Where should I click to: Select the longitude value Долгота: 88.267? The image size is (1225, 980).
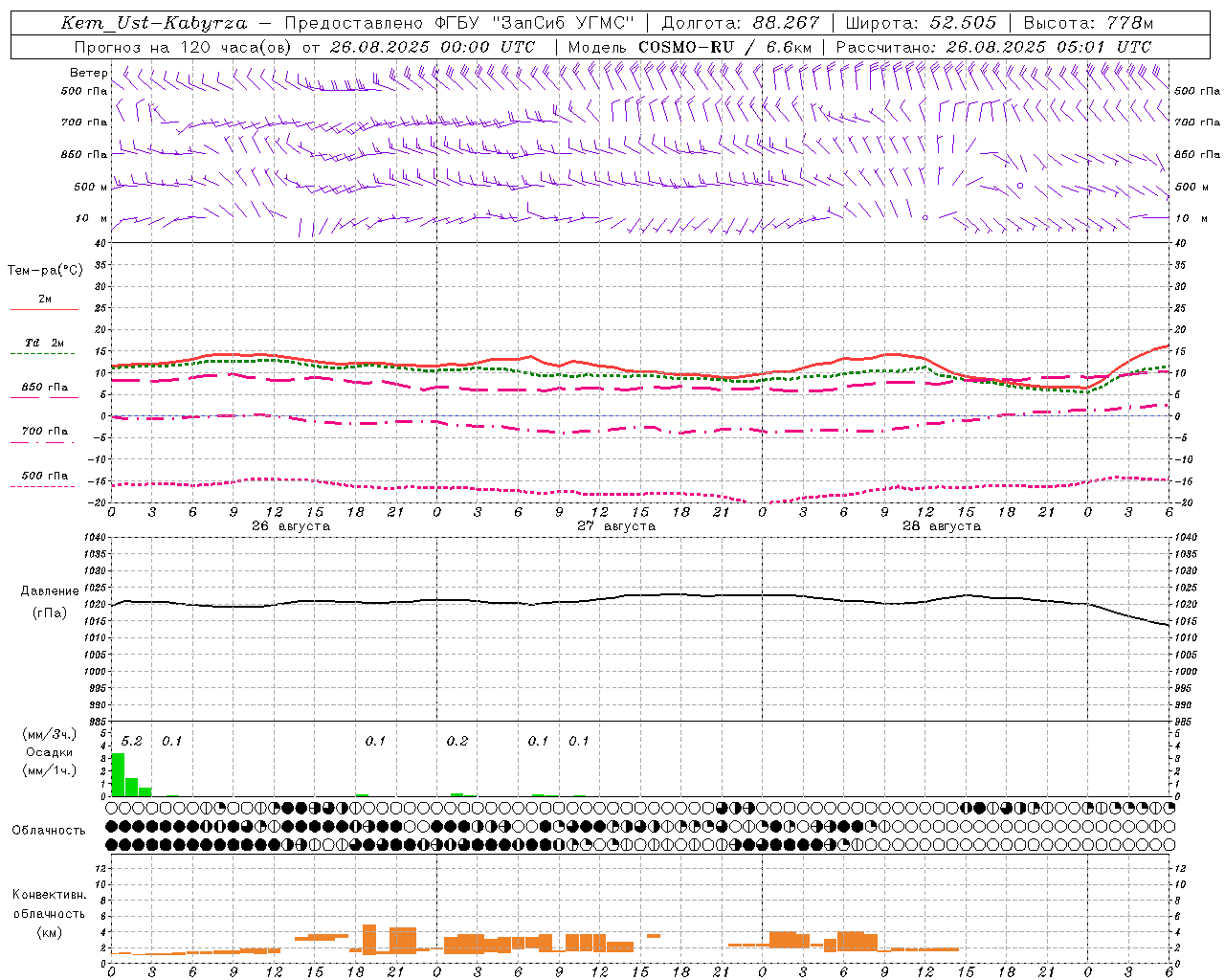pos(741,23)
